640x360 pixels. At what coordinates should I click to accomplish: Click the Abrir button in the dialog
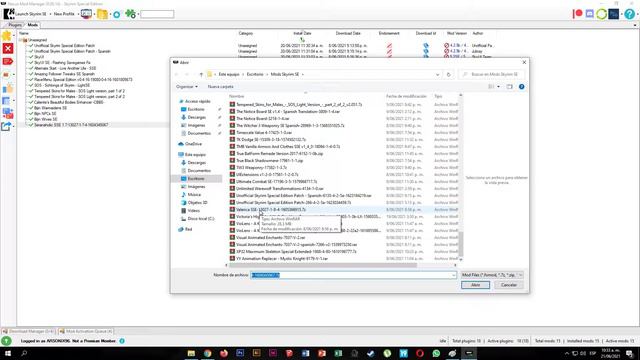pyautogui.click(x=475, y=285)
